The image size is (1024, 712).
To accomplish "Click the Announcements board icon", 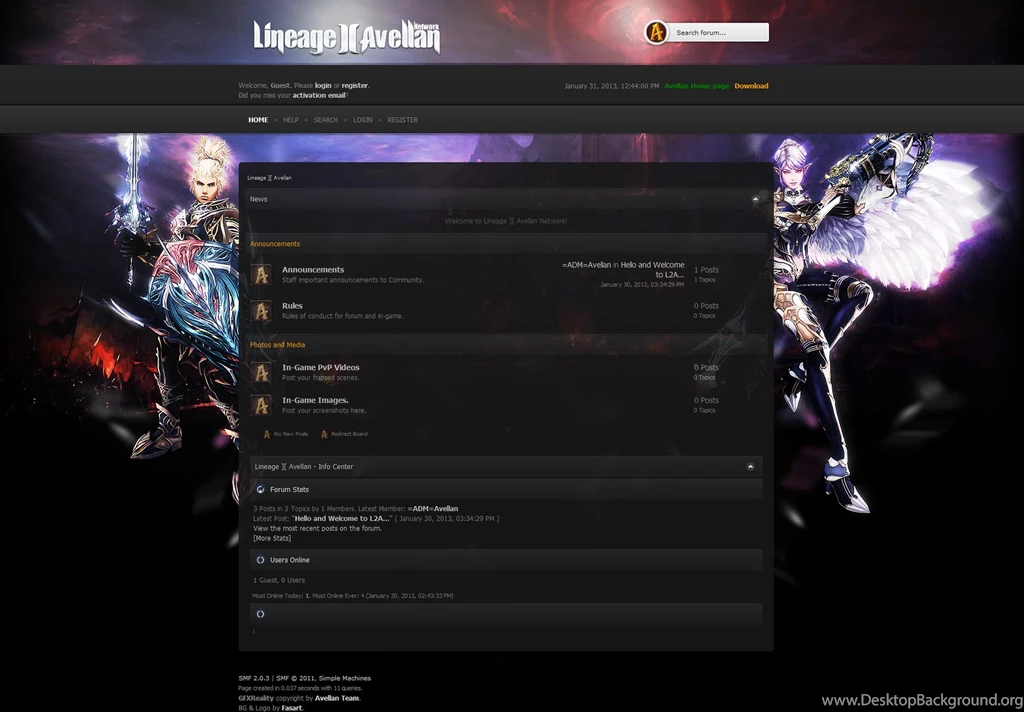I will pyautogui.click(x=261, y=274).
